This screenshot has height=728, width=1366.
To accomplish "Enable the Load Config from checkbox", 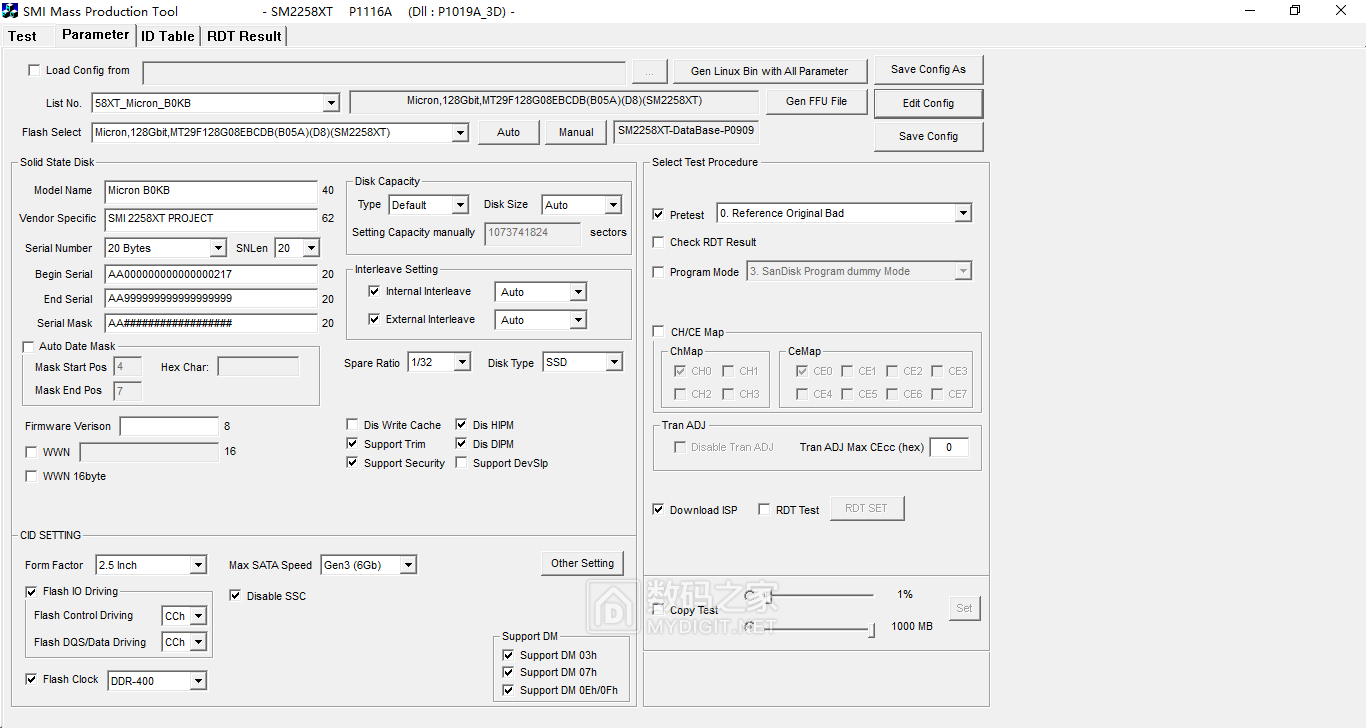I will [x=34, y=70].
